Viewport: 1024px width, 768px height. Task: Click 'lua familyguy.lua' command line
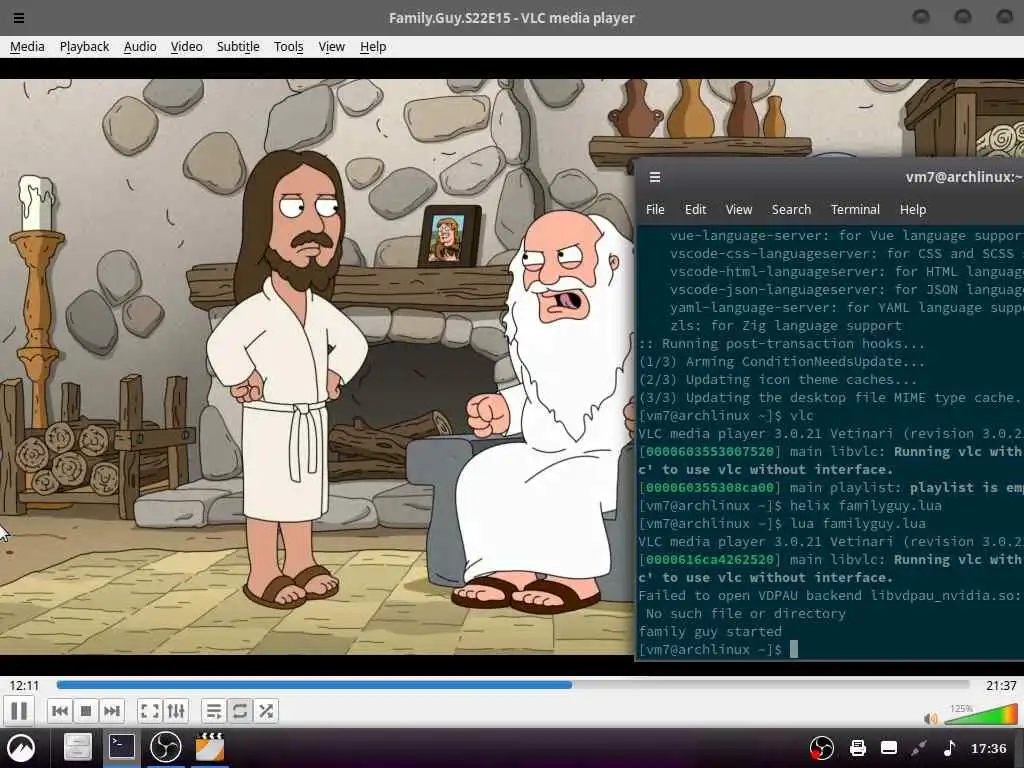click(857, 523)
